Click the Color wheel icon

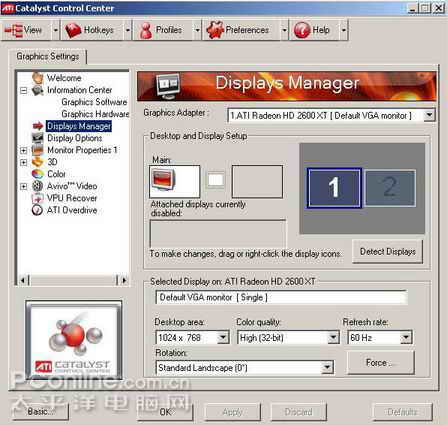(x=38, y=174)
